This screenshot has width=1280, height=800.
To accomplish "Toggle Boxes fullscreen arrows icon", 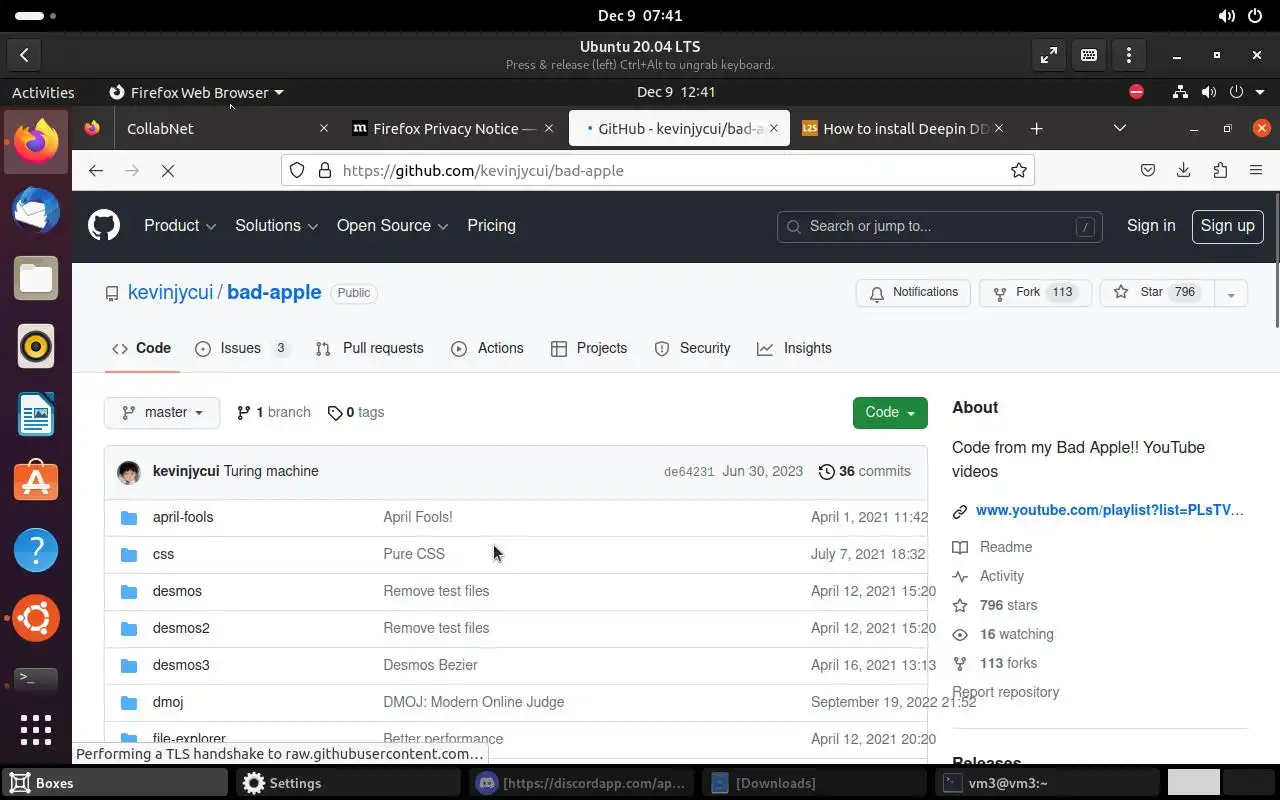I will pyautogui.click(x=1049, y=56).
